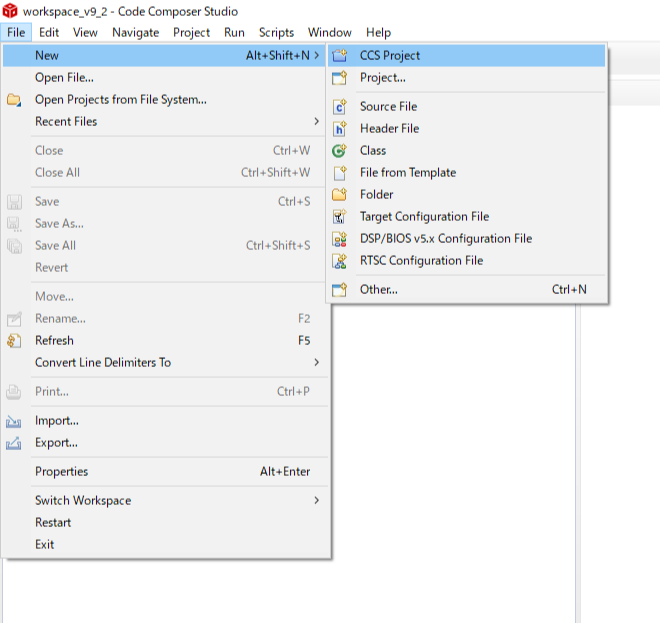This screenshot has height=623, width=660.
Task: Select Open File... from File menu
Action: coord(64,78)
